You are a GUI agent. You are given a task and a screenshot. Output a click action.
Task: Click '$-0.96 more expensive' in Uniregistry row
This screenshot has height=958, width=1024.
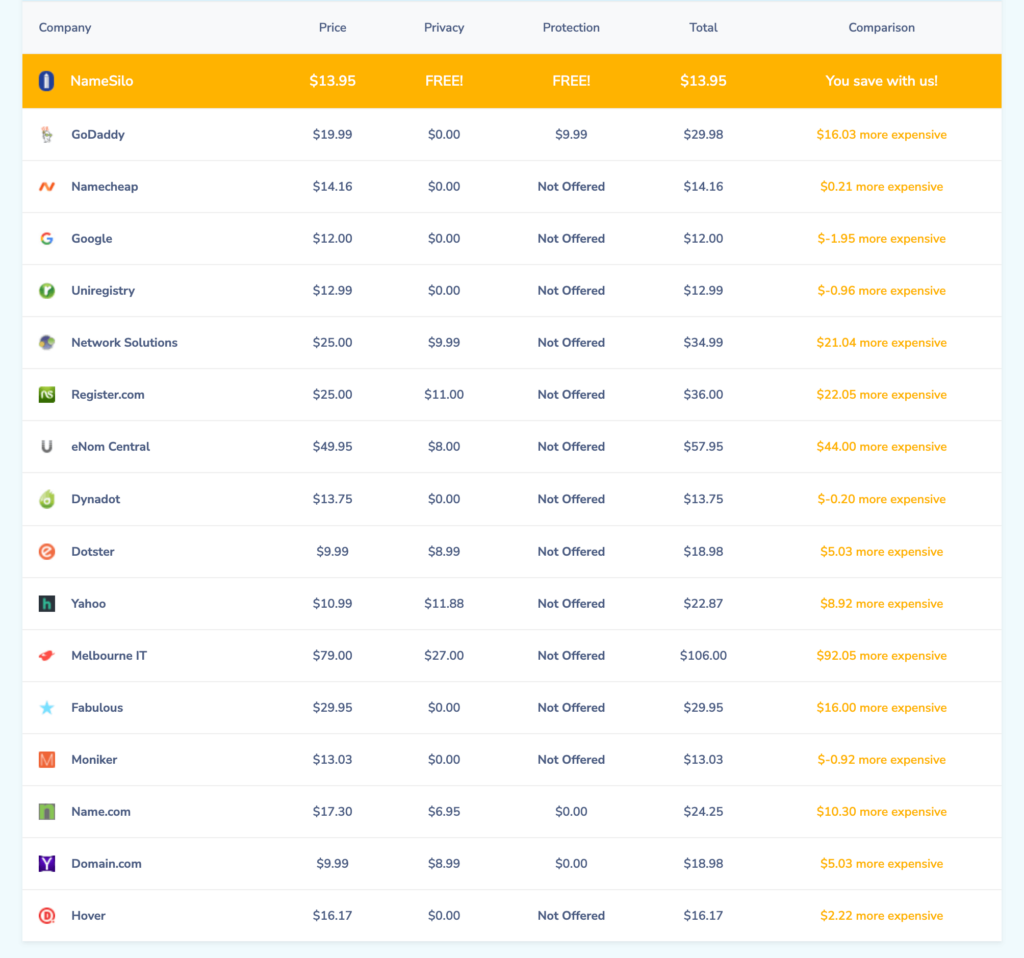pyautogui.click(x=882, y=291)
